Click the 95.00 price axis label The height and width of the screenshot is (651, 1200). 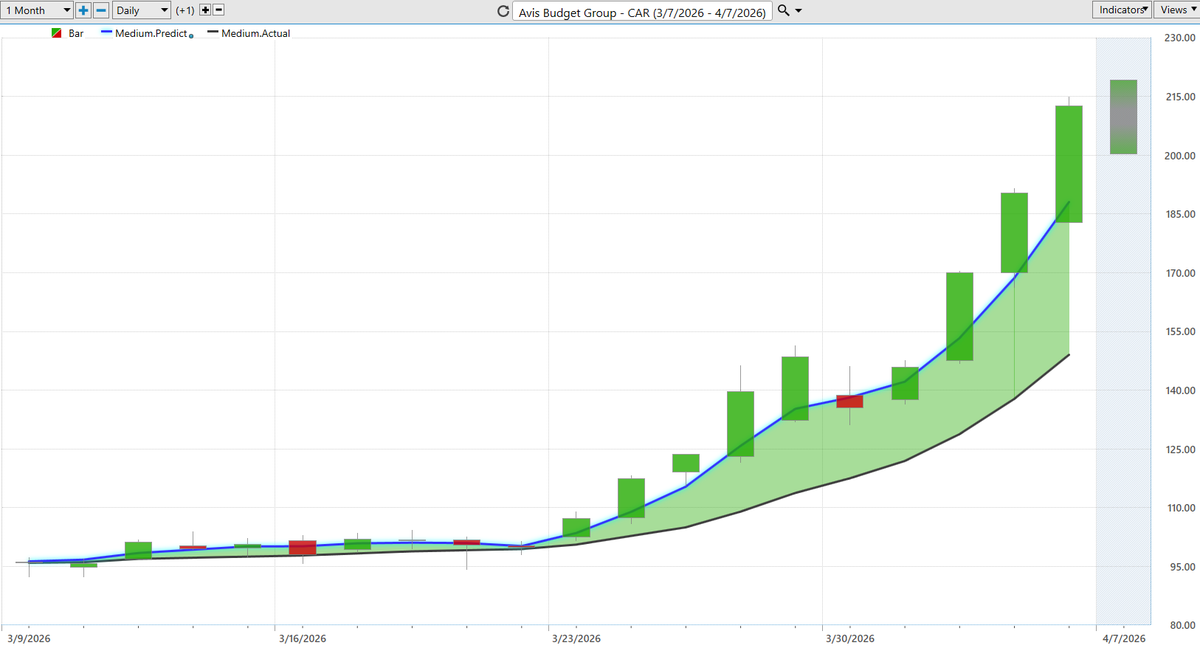[1183, 567]
